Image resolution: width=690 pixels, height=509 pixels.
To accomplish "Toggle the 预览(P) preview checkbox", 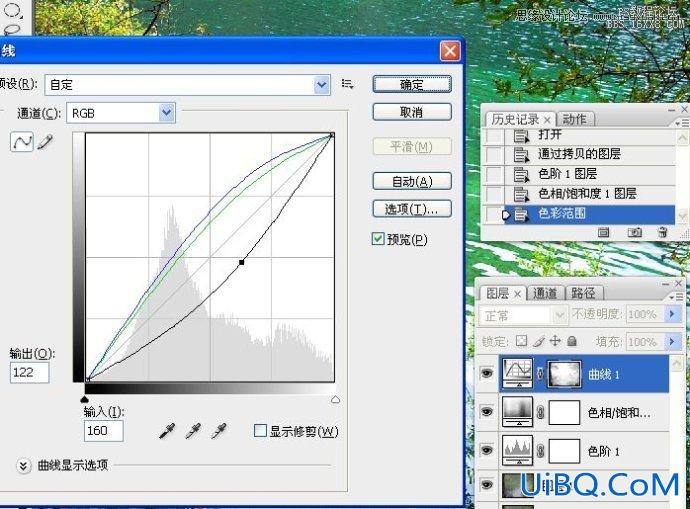I will [378, 238].
